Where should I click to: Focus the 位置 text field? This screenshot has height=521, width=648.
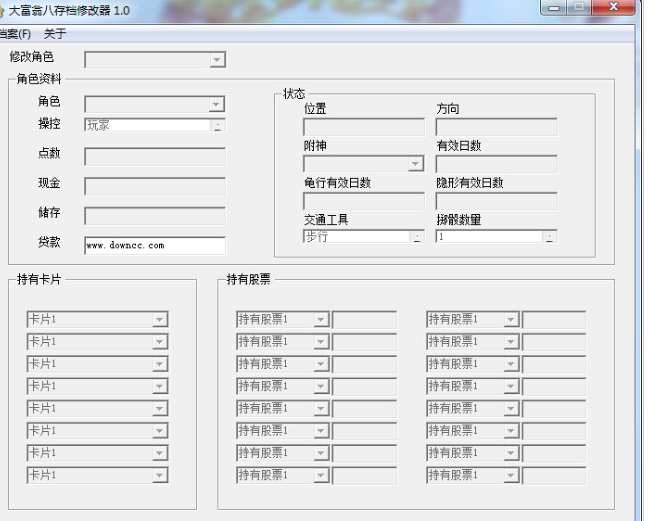tap(364, 127)
